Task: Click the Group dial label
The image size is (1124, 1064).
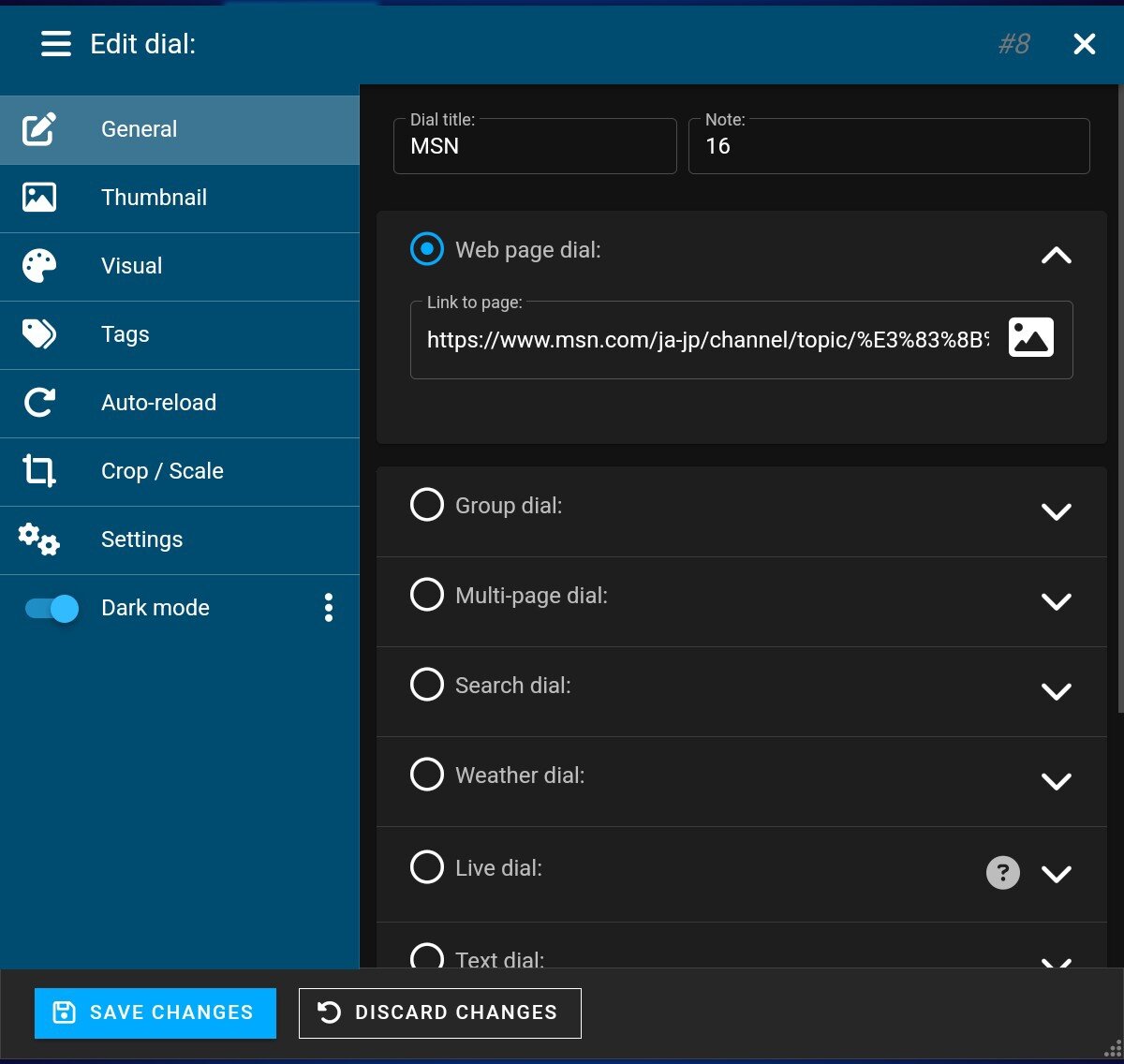Action: tap(509, 506)
